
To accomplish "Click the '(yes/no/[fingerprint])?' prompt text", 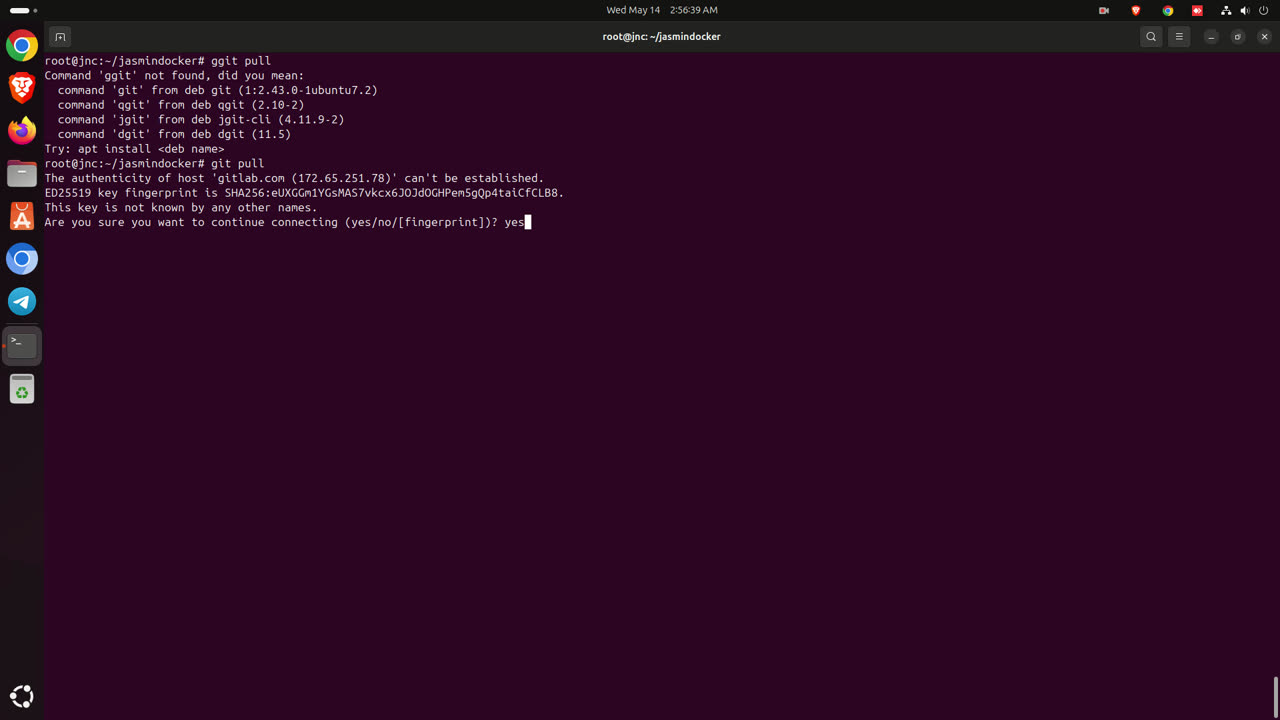I will coord(421,222).
